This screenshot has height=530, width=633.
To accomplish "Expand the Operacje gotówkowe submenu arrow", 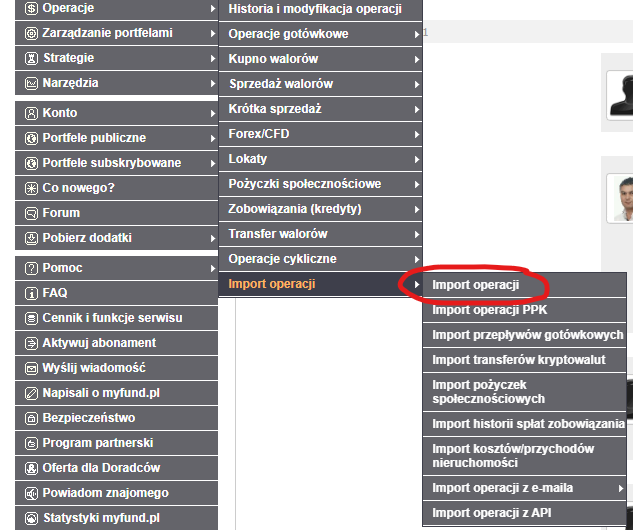I will 416,35.
